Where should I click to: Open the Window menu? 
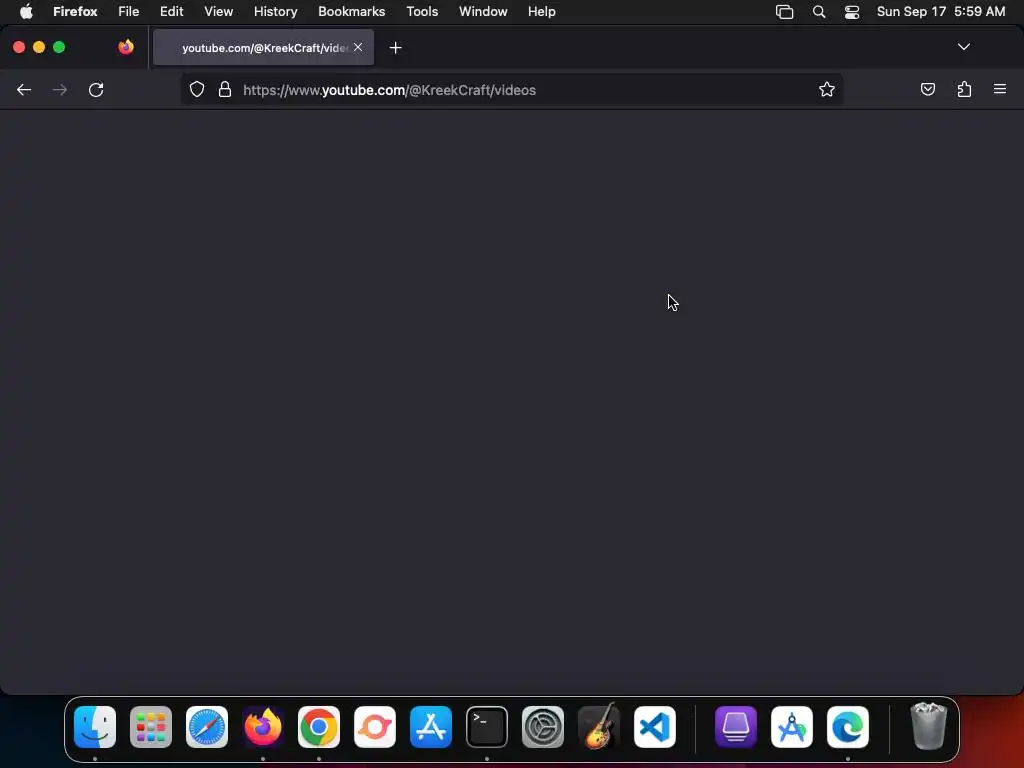[x=483, y=12]
